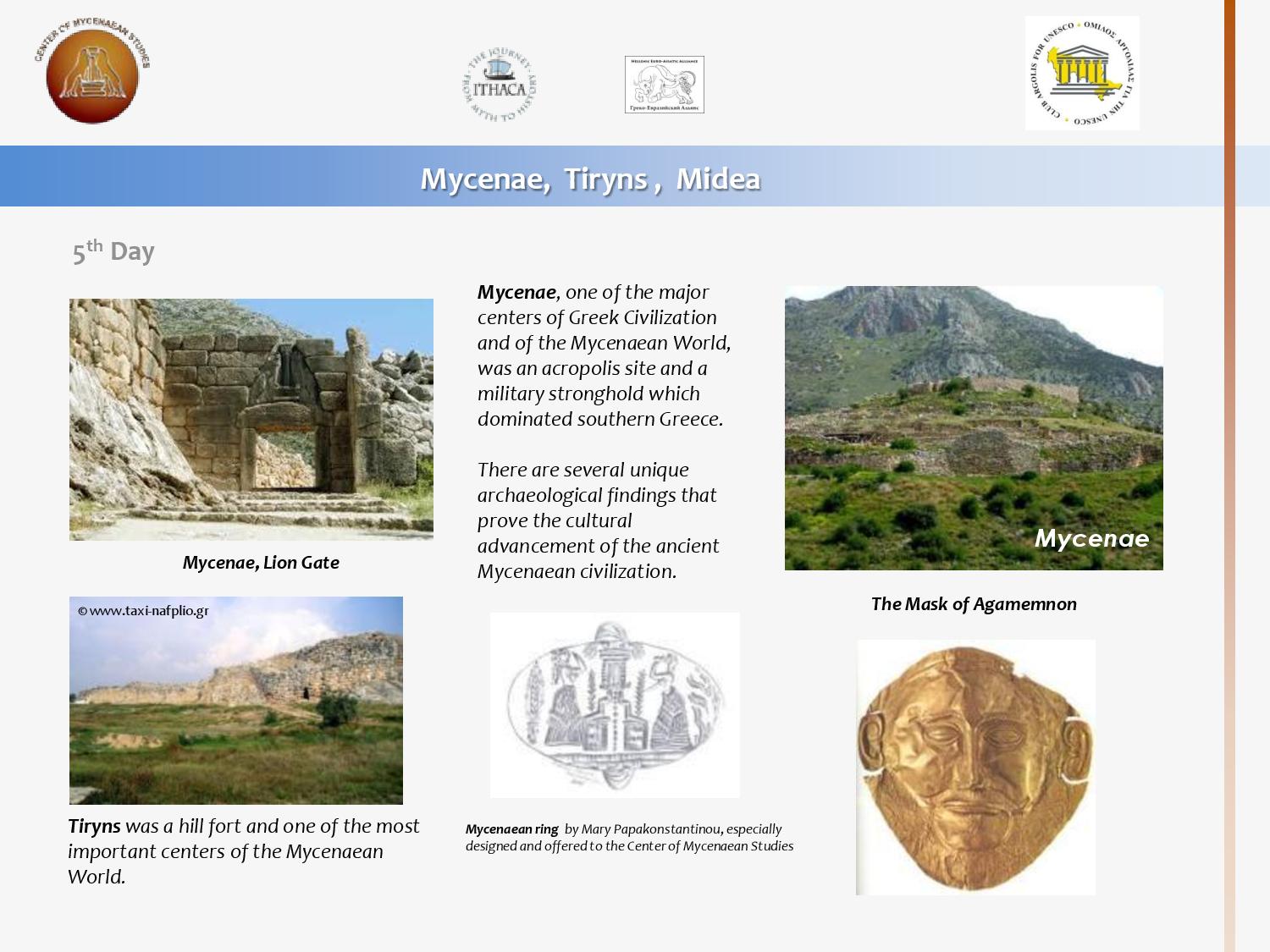
Task: Click the www.taxi-nafplio.gr watermark text
Action: pos(143,610)
